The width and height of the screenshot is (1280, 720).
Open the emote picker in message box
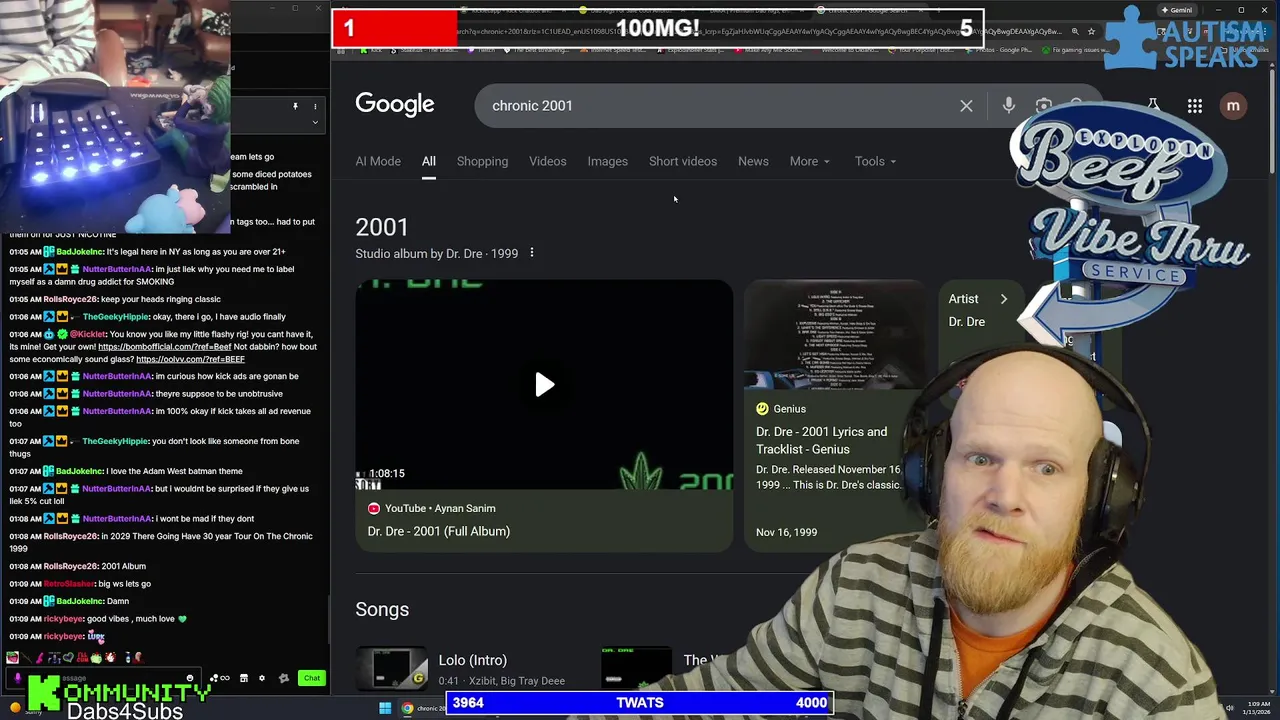pyautogui.click(x=191, y=678)
